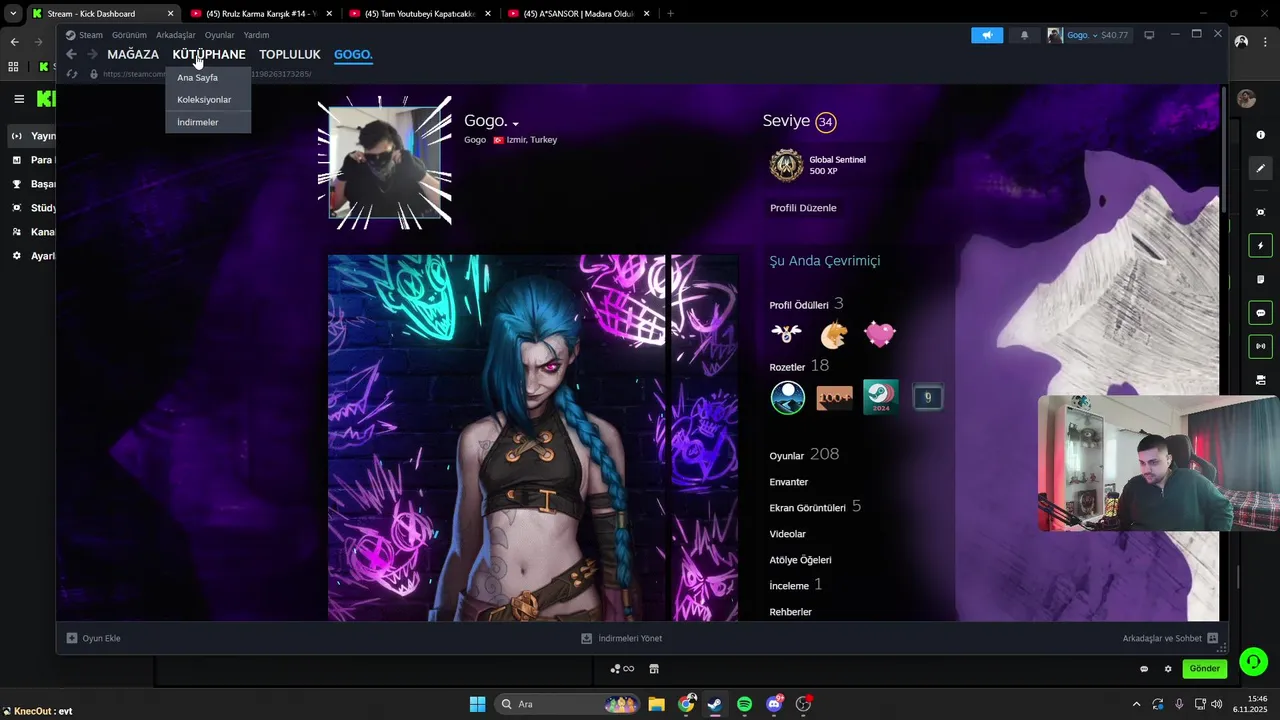
Task: Go back with Steam's back arrow
Action: (x=71, y=54)
